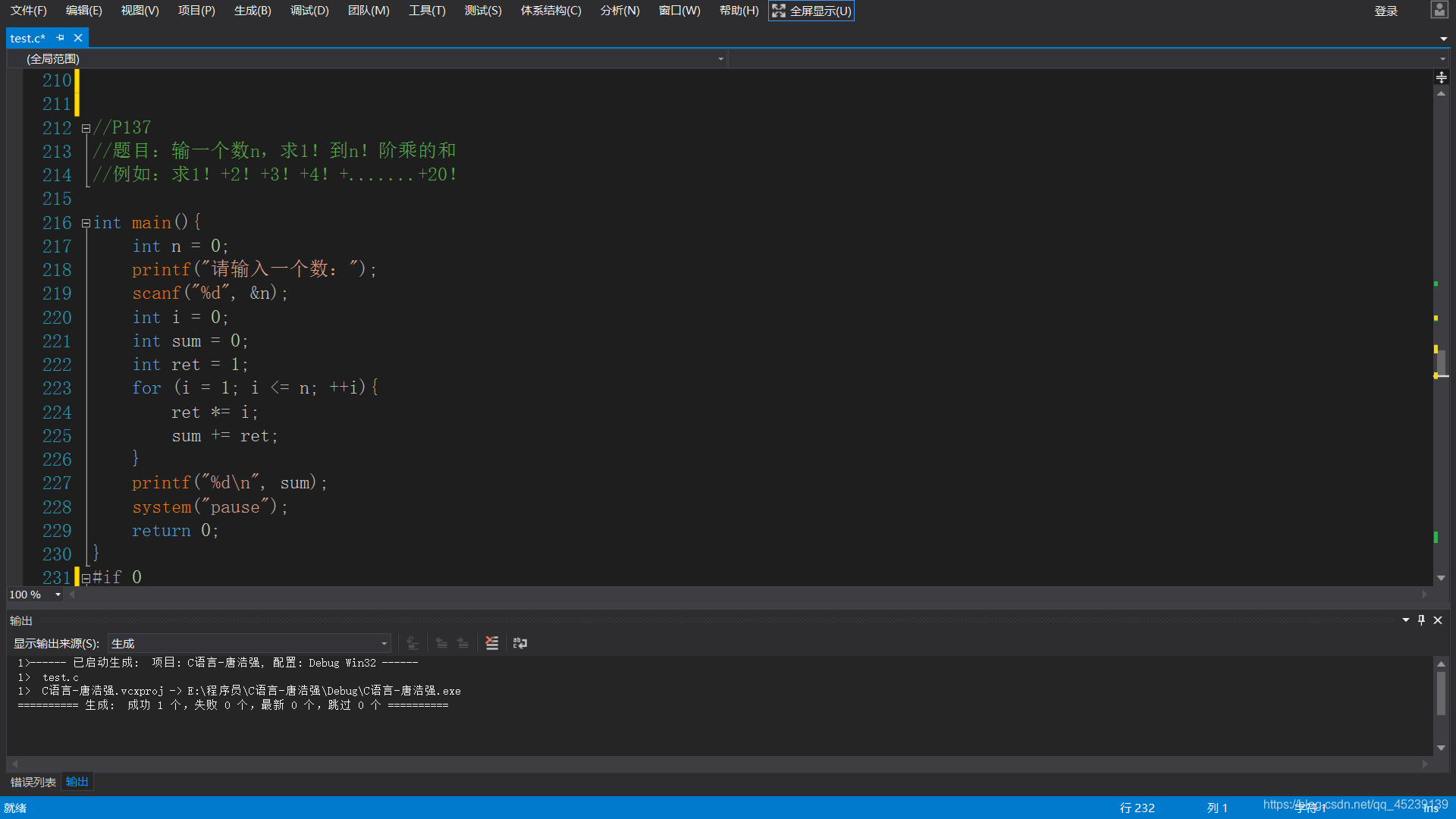
Task: Toggle auto-hide pin on output panel
Action: pos(1422,620)
